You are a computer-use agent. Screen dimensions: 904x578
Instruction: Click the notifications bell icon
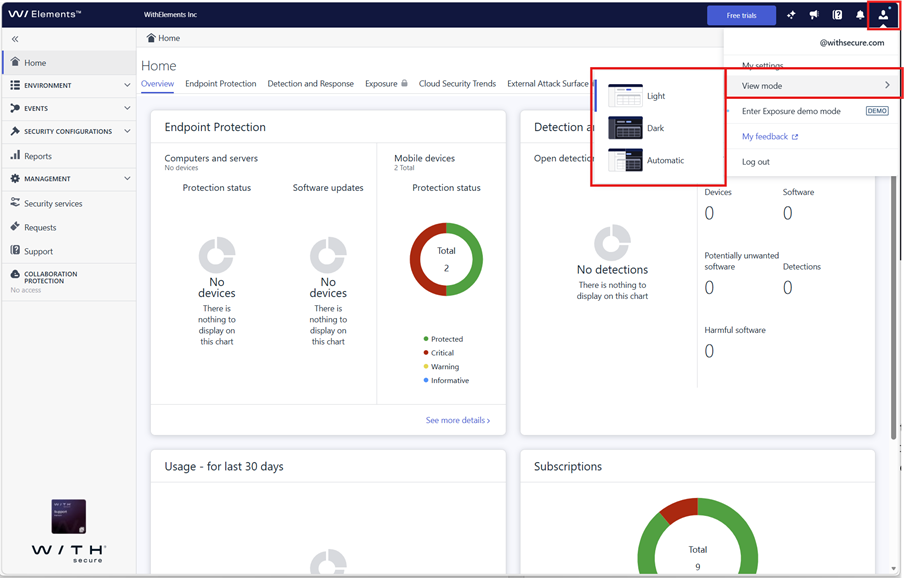[860, 15]
